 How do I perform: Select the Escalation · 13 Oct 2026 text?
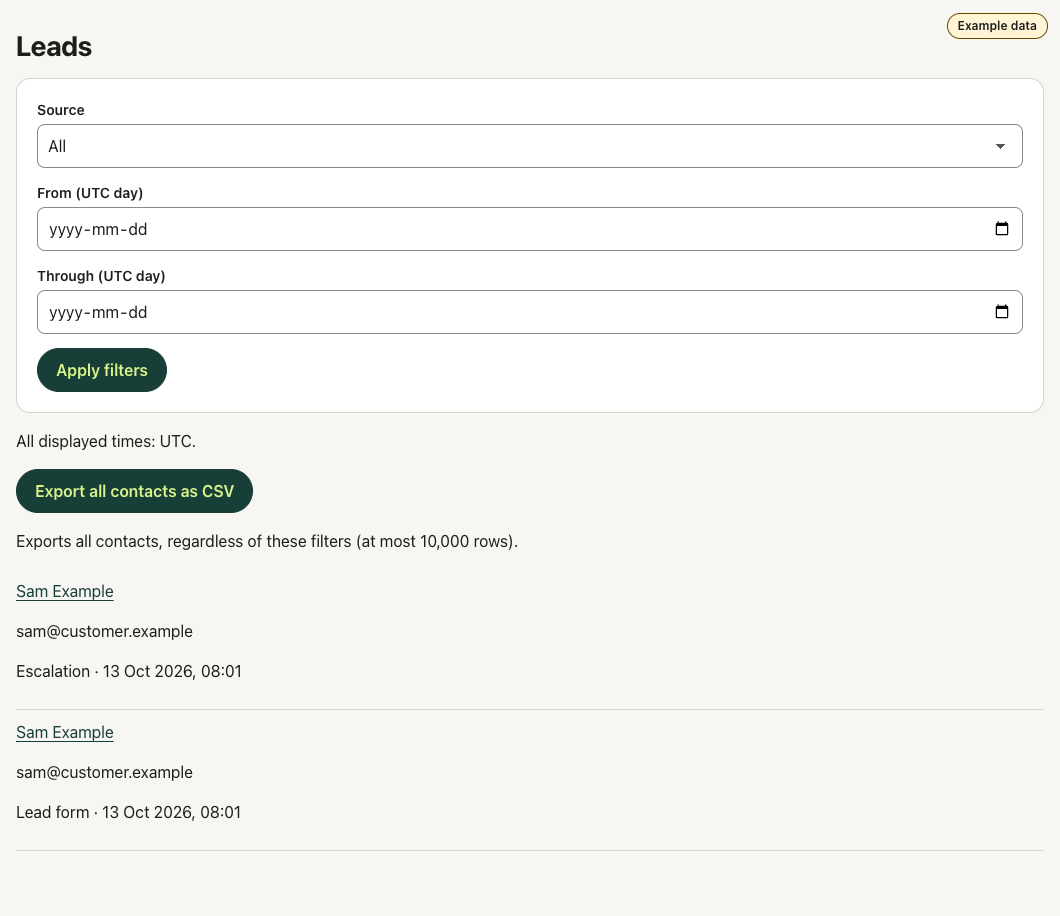click(128, 671)
